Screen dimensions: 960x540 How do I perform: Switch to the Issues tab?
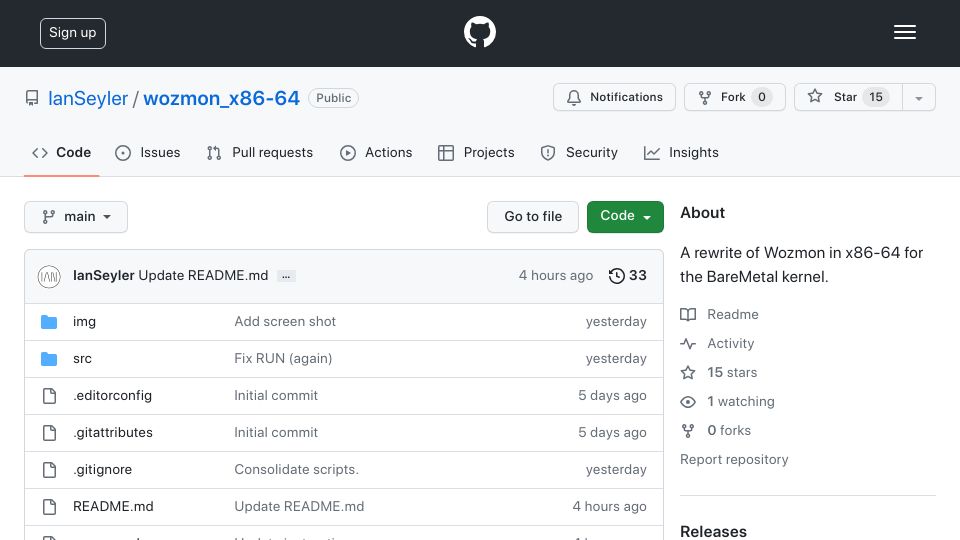pyautogui.click(x=148, y=152)
